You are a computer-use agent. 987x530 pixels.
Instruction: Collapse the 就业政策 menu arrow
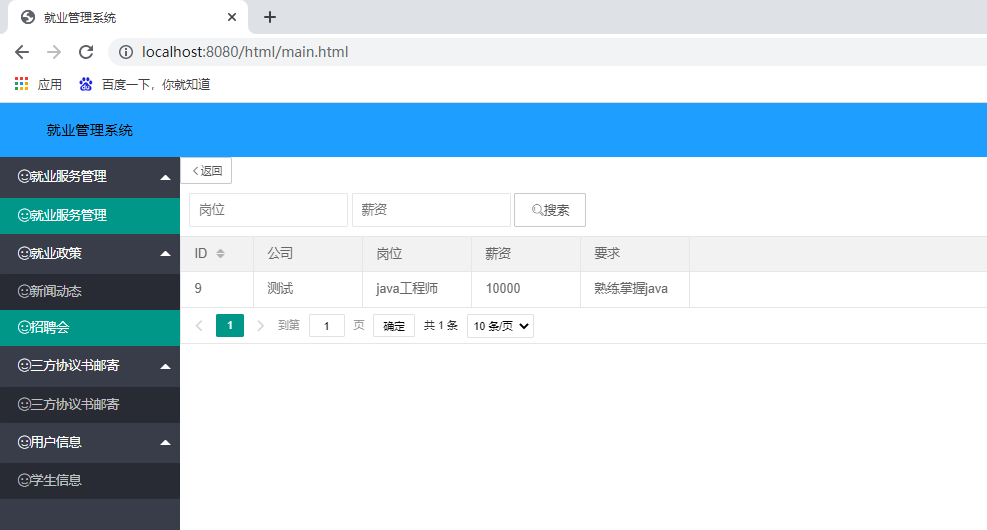166,254
